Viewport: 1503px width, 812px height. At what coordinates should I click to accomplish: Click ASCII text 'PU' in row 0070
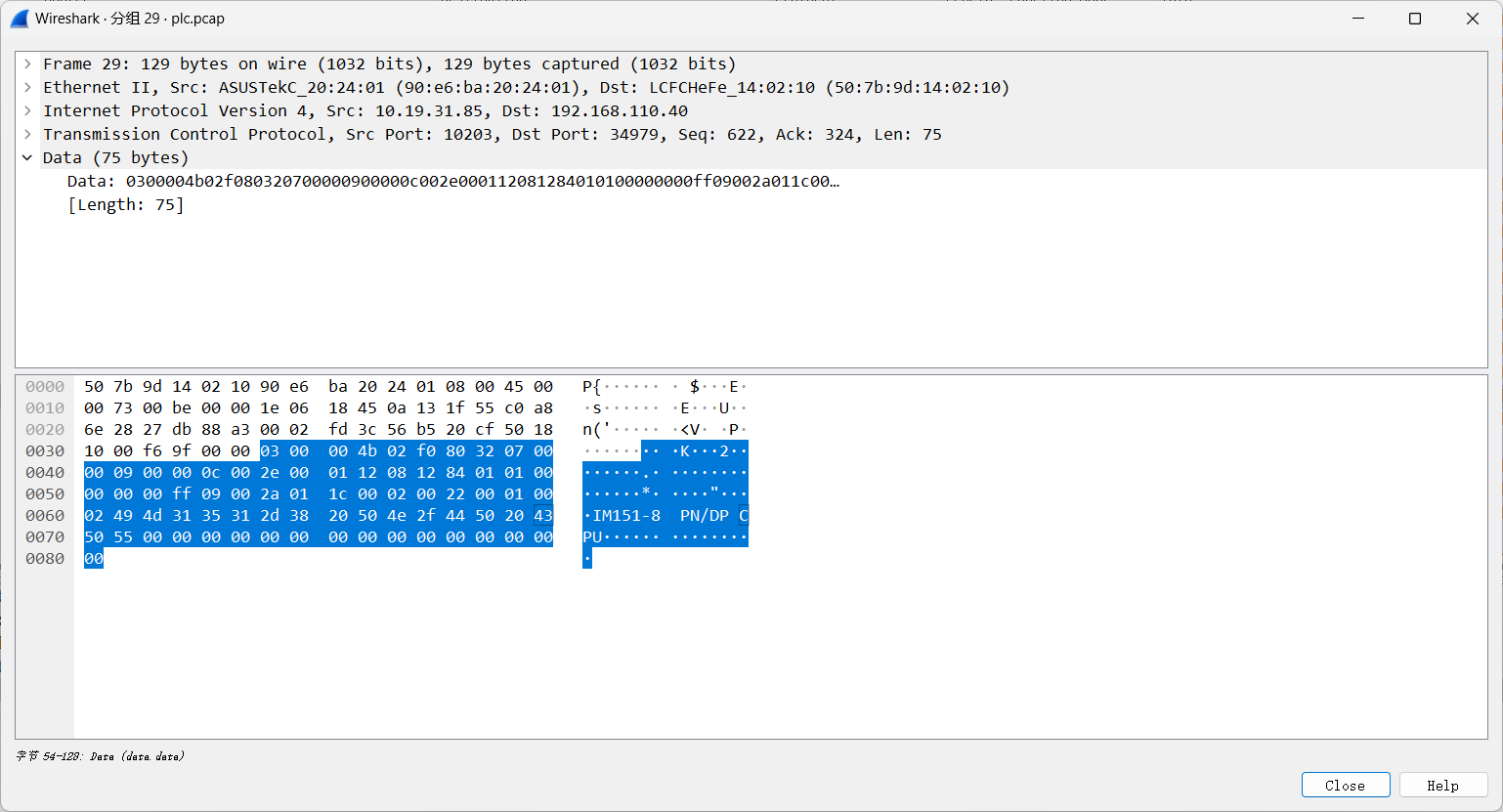click(x=592, y=537)
